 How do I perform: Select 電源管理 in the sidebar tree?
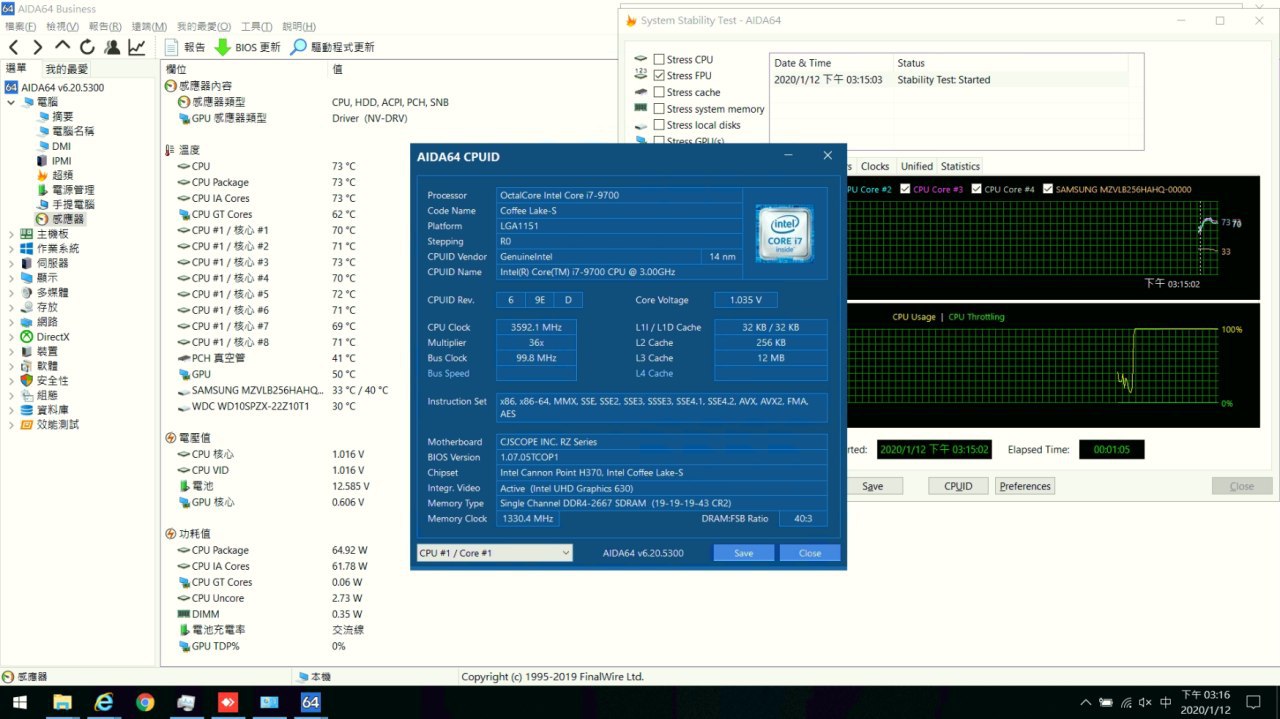pos(72,190)
